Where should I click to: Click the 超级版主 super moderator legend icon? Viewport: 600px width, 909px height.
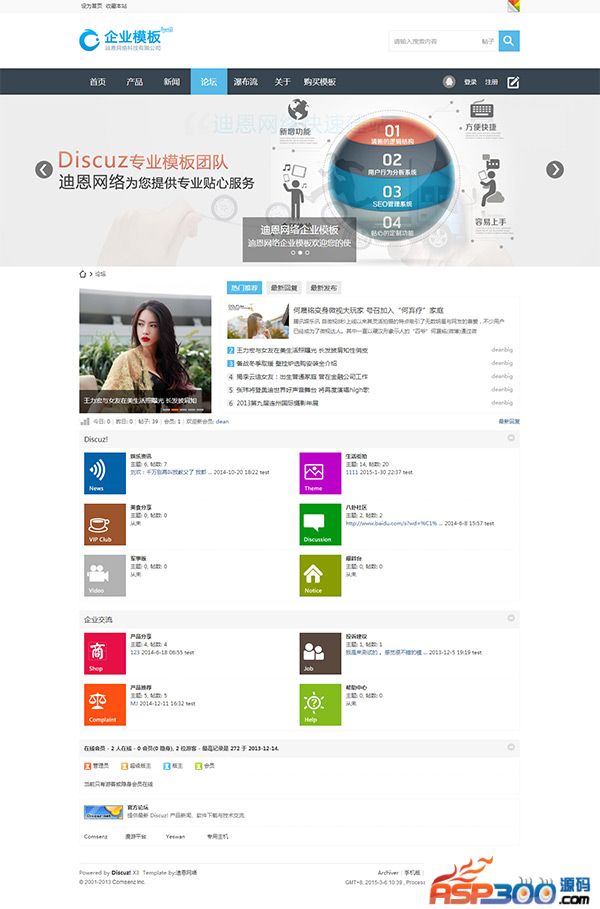pos(124,766)
